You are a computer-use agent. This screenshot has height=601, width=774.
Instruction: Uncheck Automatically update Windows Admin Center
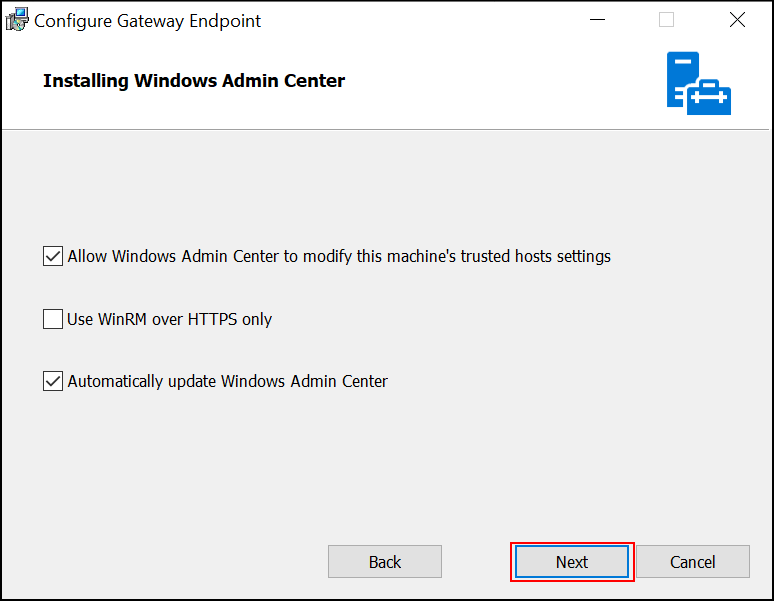pos(53,381)
